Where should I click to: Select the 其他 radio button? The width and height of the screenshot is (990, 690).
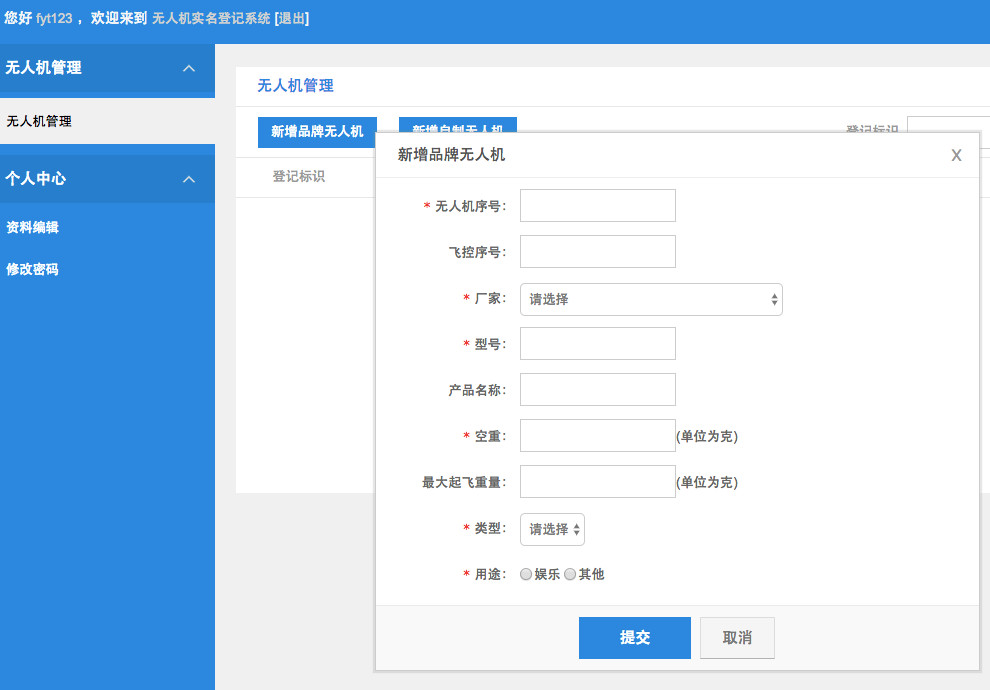pyautogui.click(x=570, y=574)
